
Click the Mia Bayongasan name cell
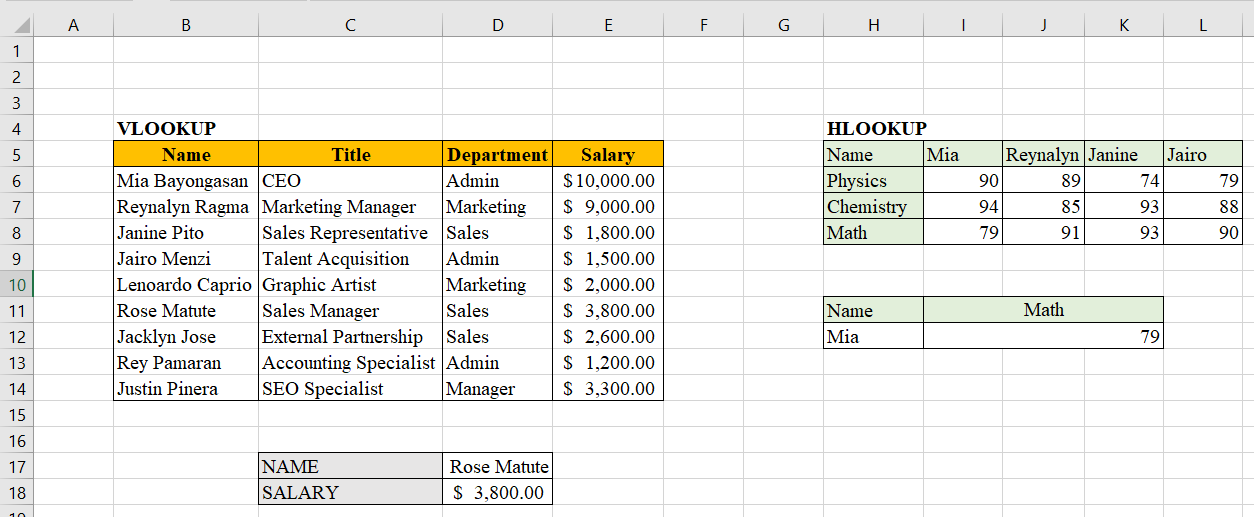185,181
